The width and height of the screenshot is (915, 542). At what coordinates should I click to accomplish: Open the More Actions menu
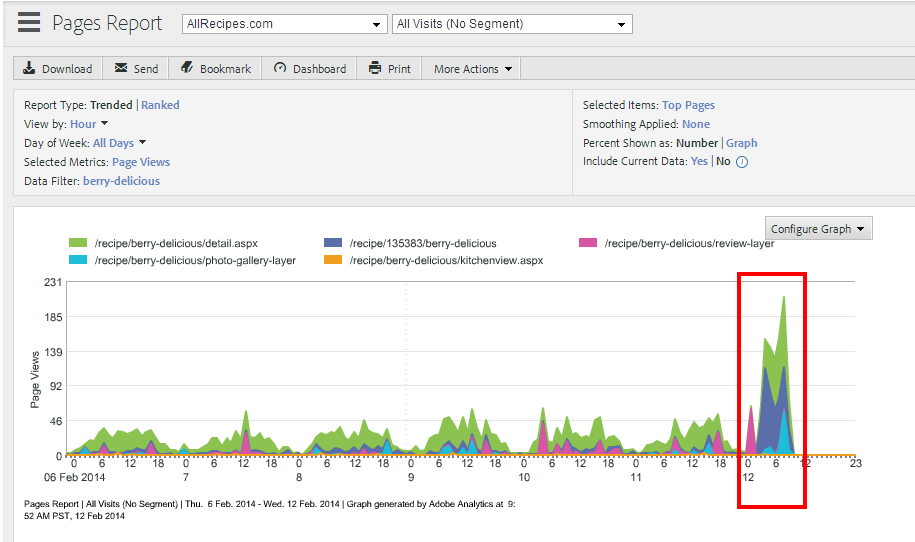472,69
